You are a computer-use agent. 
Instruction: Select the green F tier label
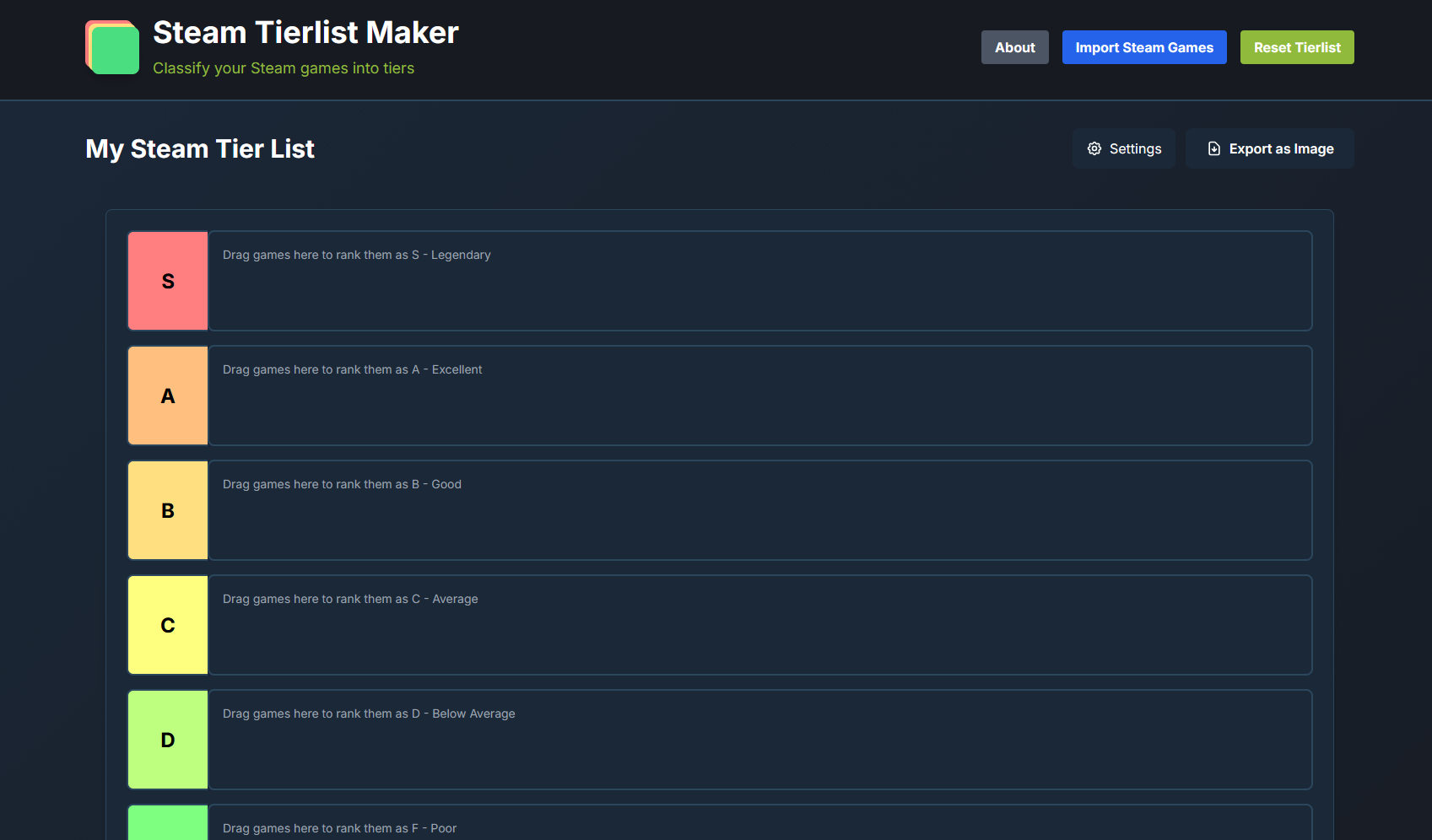(x=168, y=823)
